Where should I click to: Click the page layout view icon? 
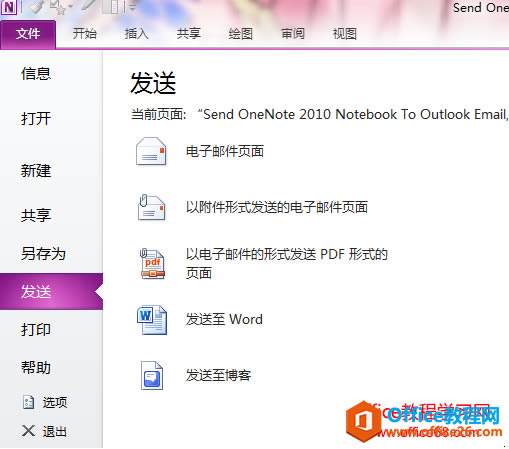(110, 7)
